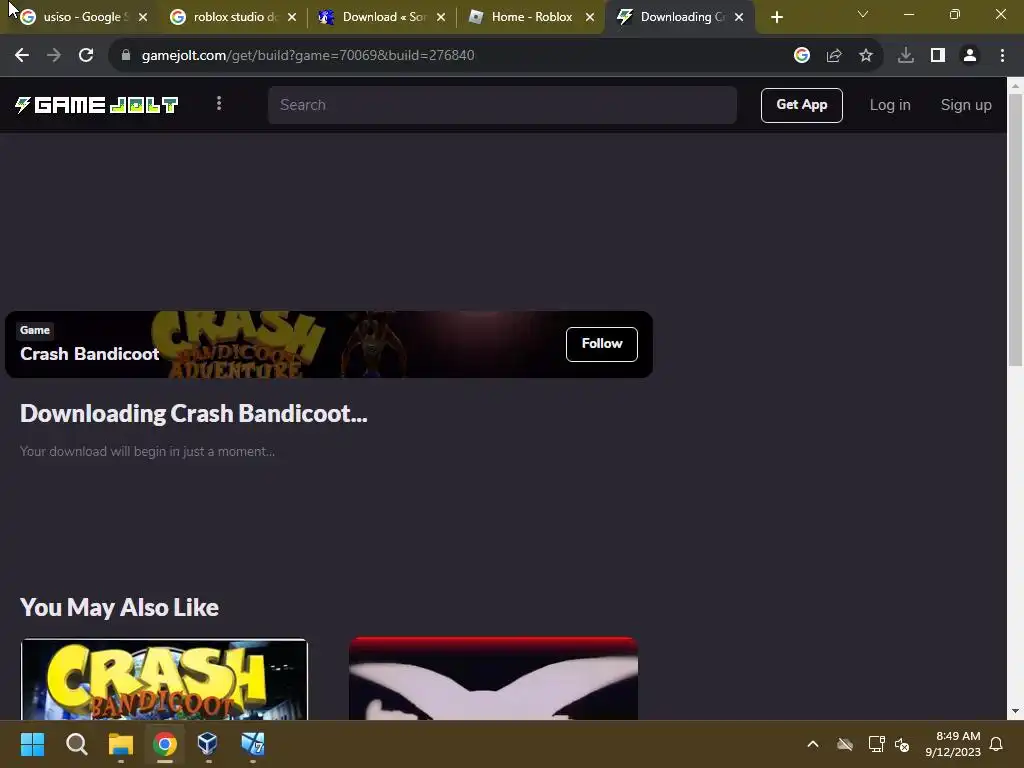This screenshot has height=768, width=1024.
Task: Close the Downloading Crash tab
Action: tap(739, 17)
